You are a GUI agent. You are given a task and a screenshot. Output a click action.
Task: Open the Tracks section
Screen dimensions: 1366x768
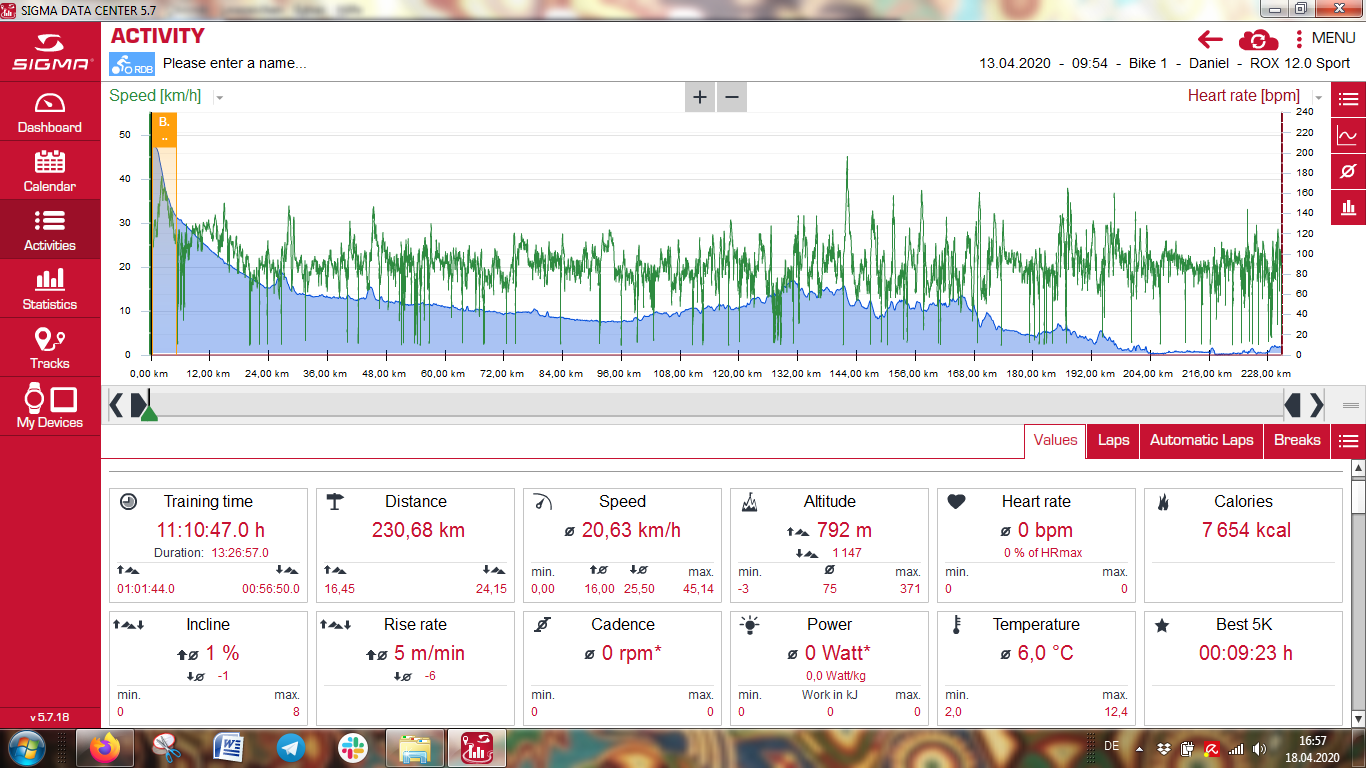(x=50, y=348)
